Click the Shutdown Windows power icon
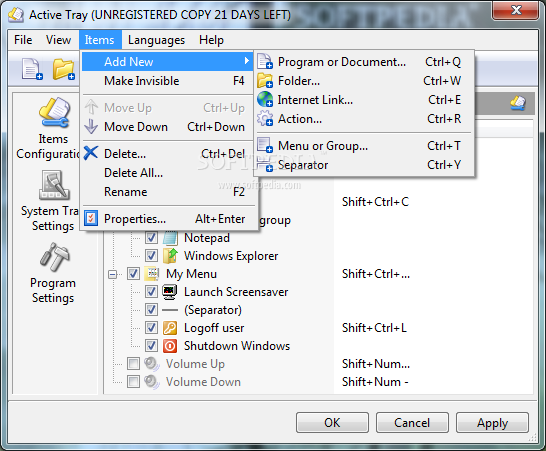This screenshot has width=546, height=451. [170, 346]
